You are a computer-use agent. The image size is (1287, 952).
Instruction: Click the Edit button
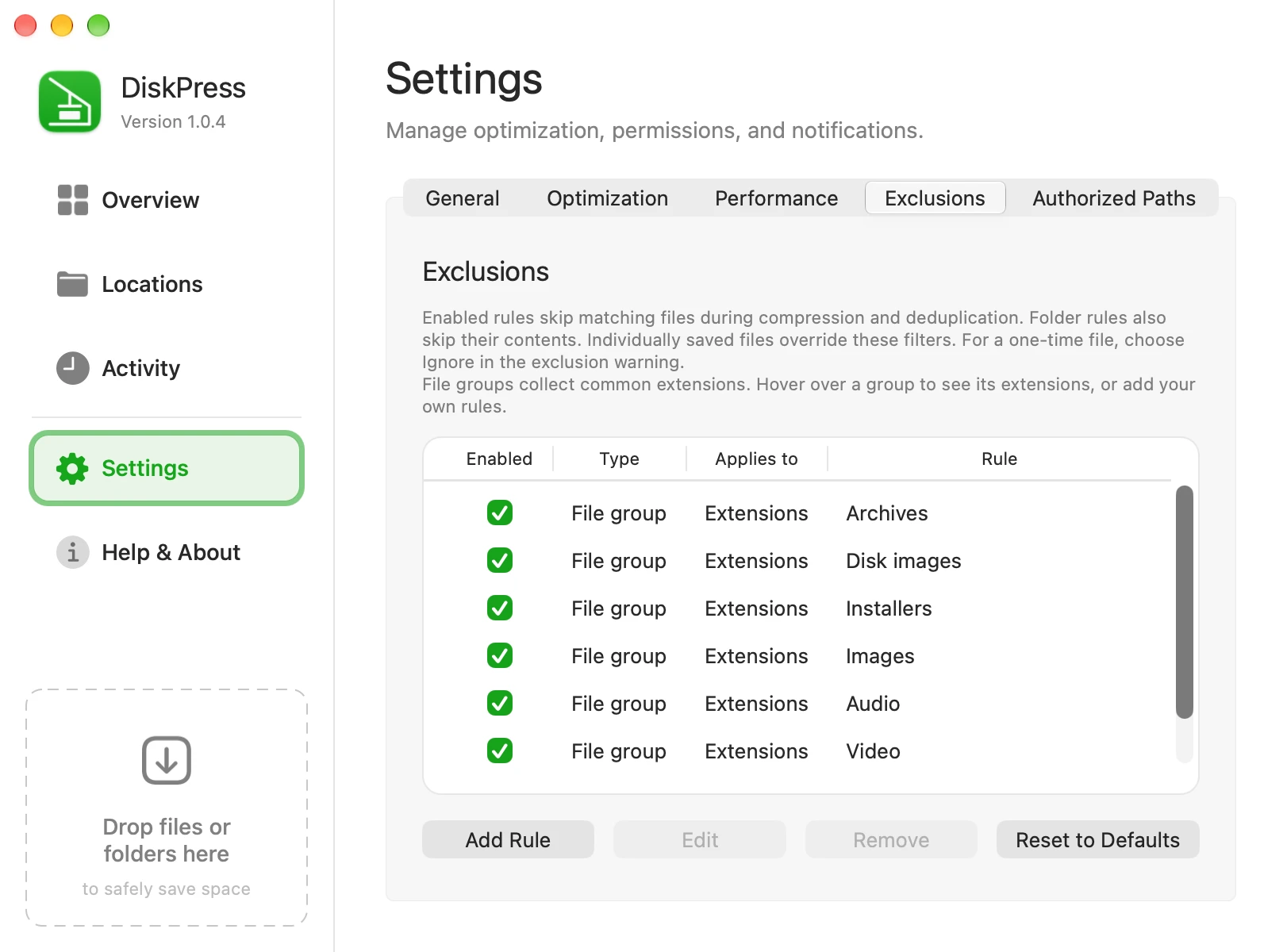pos(700,839)
